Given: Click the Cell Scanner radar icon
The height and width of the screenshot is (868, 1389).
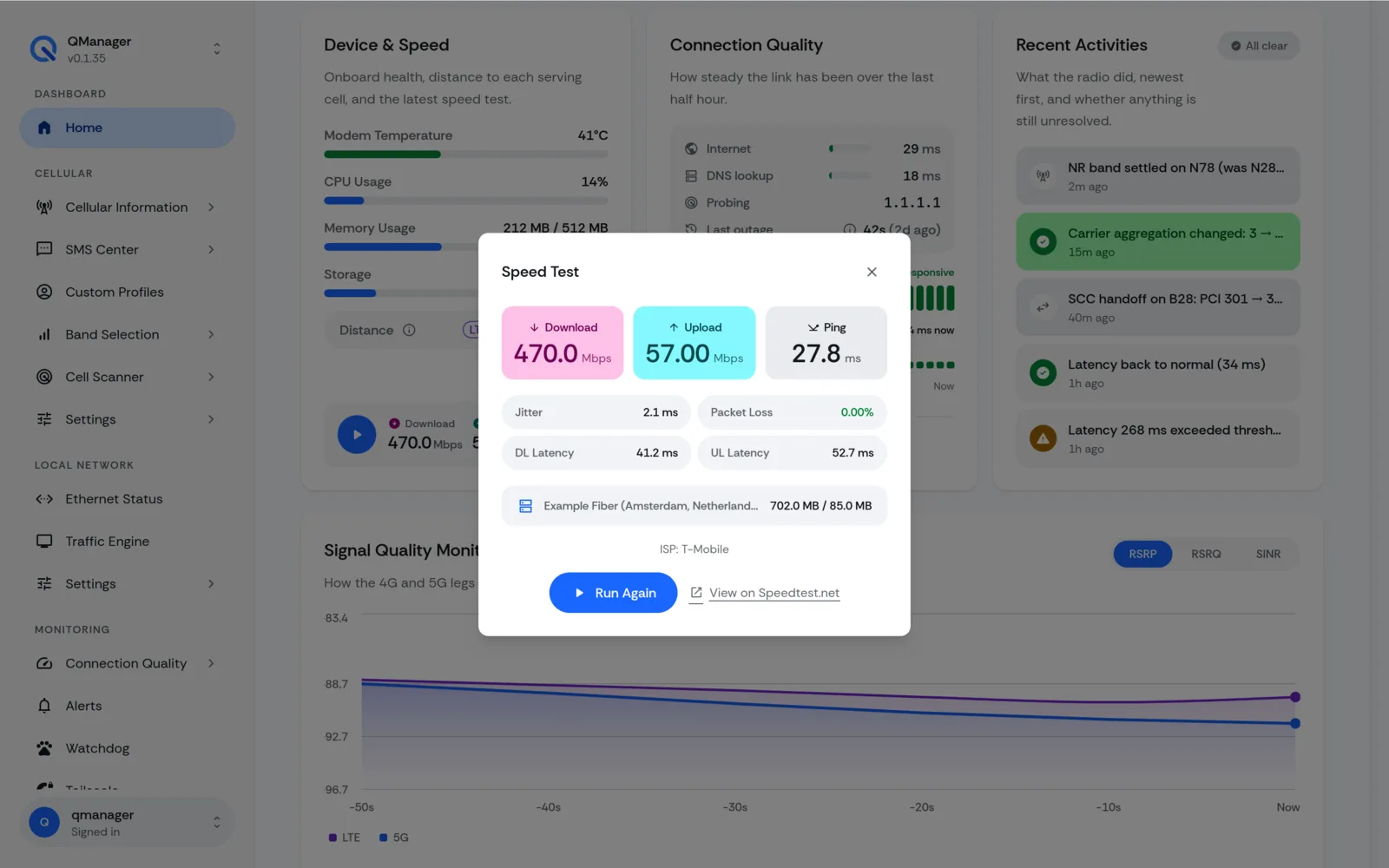Looking at the screenshot, I should pos(44,377).
